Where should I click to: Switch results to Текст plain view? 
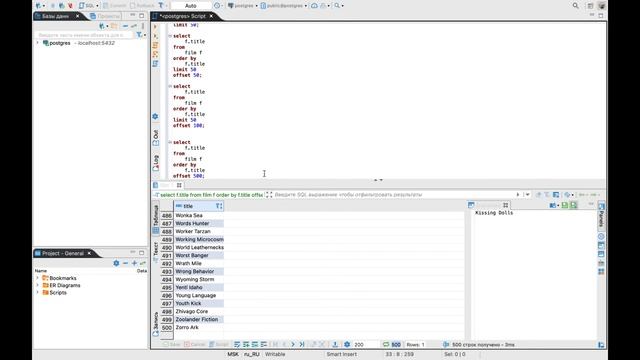pyautogui.click(x=156, y=251)
